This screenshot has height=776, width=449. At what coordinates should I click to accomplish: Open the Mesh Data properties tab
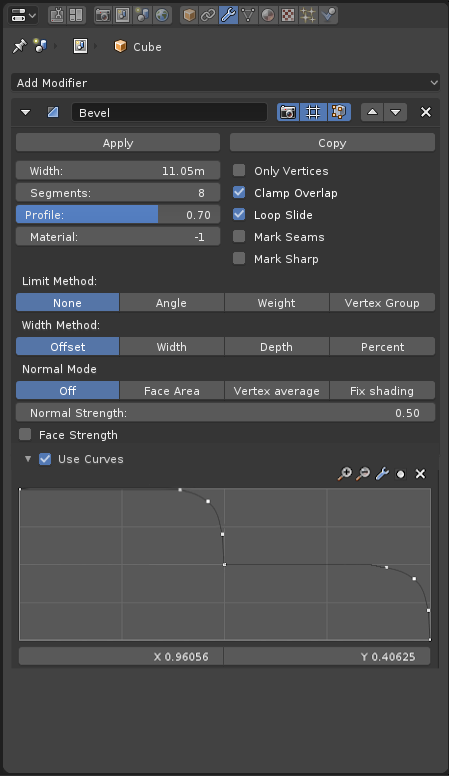pyautogui.click(x=248, y=15)
